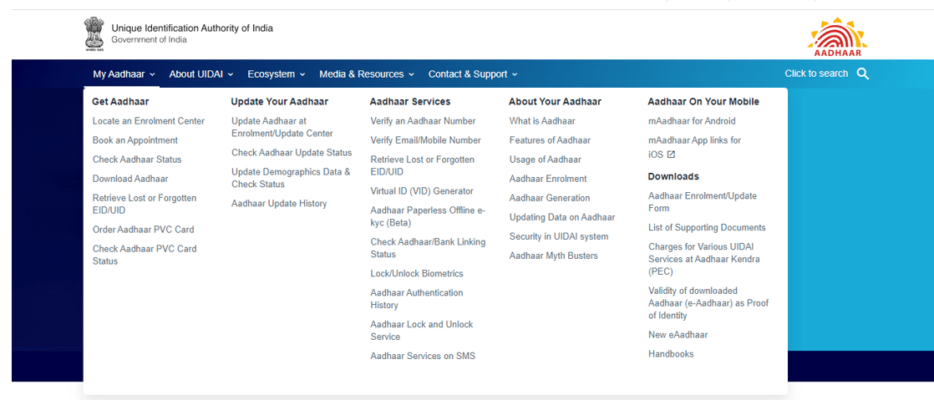Select mAadhaar for Android link

point(691,121)
